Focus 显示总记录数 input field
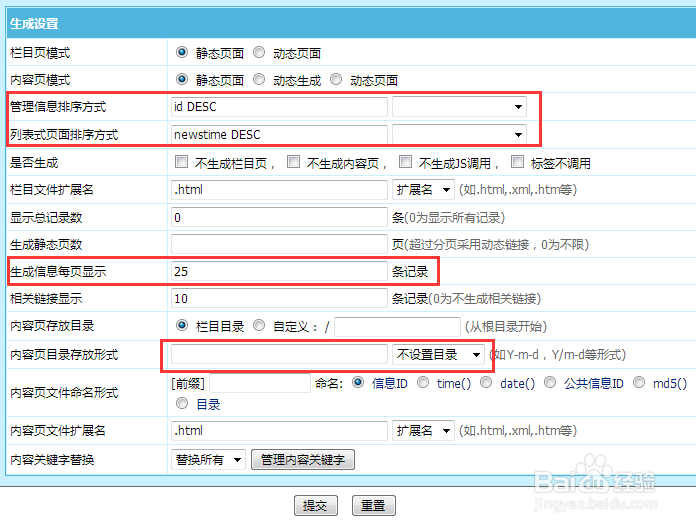 click(x=279, y=217)
